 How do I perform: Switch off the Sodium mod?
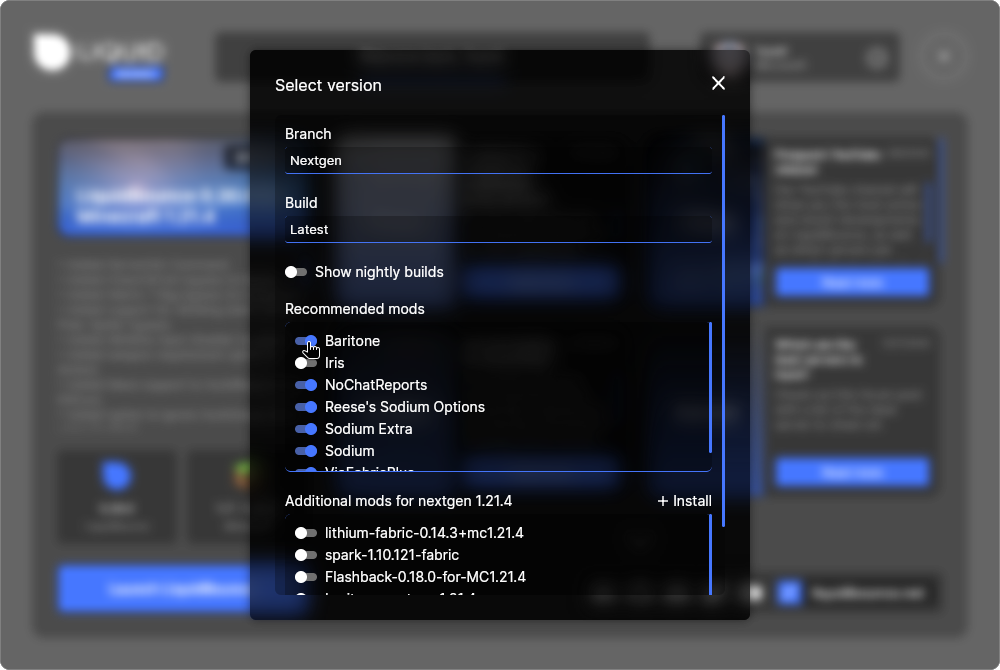point(306,451)
